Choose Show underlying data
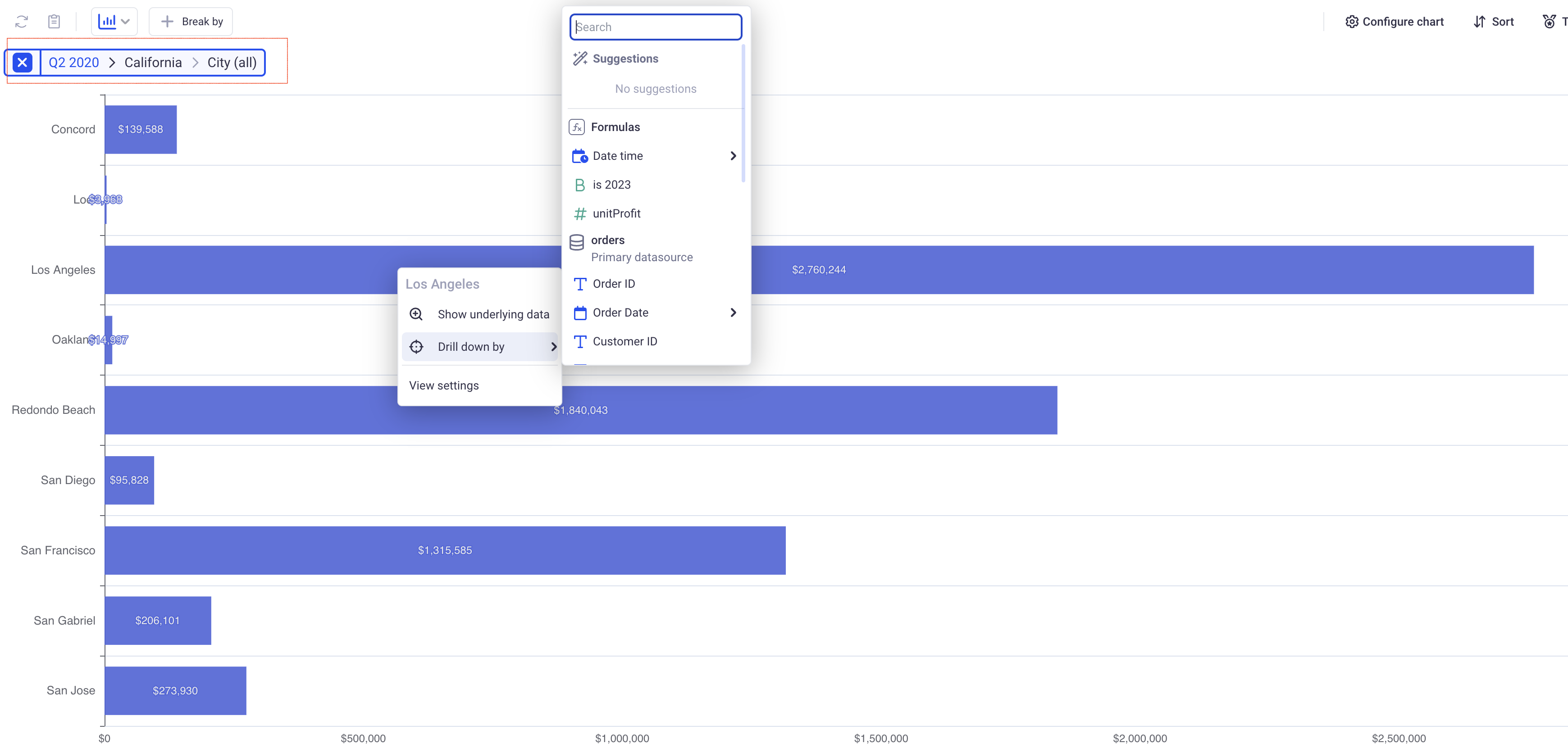 coord(492,315)
